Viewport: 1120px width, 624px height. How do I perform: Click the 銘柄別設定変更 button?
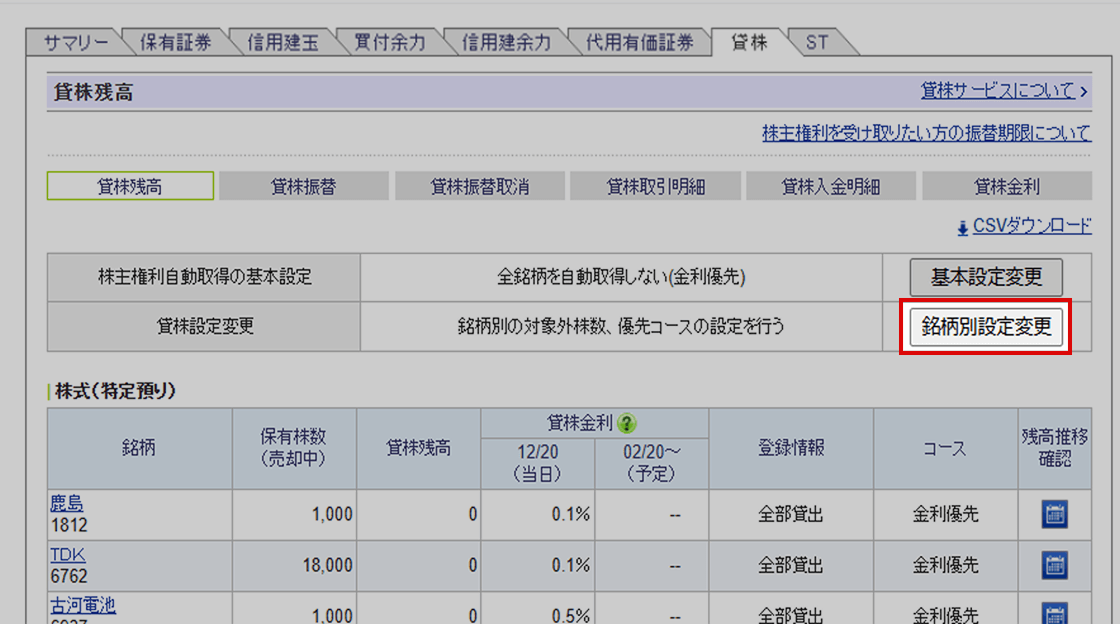tap(986, 327)
